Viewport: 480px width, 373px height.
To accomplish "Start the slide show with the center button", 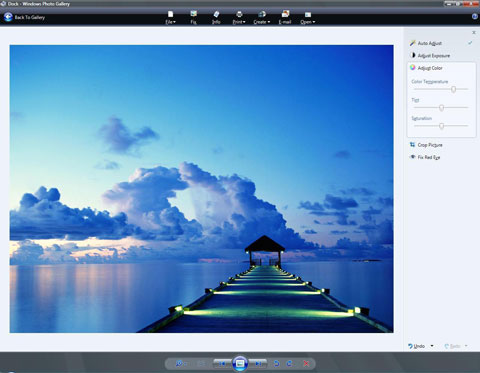I will pyautogui.click(x=240, y=363).
